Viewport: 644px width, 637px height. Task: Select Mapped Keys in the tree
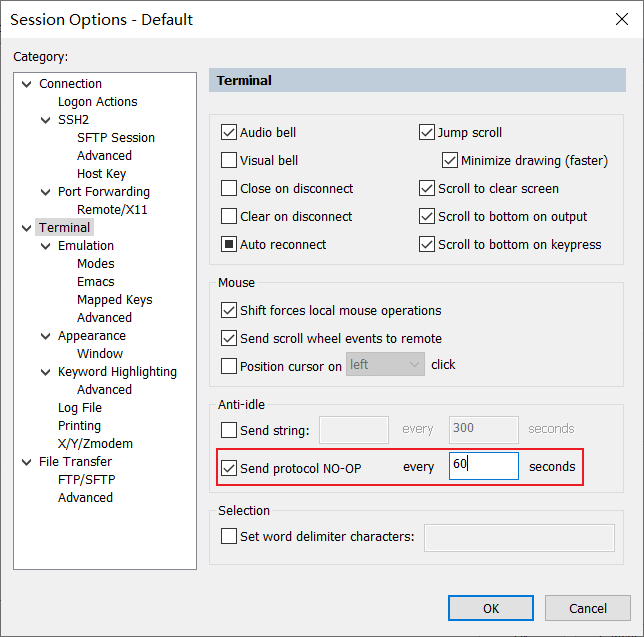pos(114,300)
